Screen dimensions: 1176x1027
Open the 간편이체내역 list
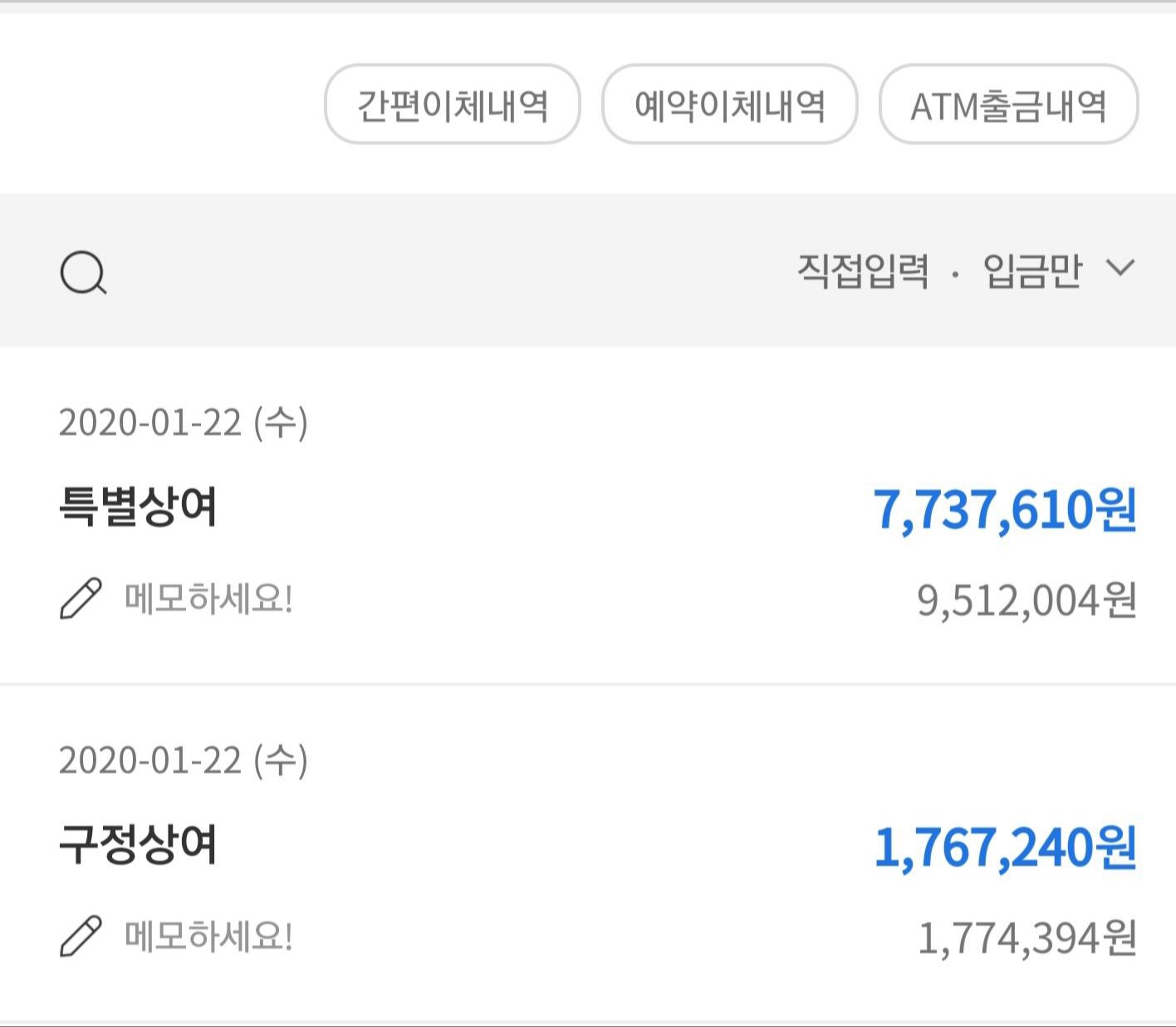452,105
